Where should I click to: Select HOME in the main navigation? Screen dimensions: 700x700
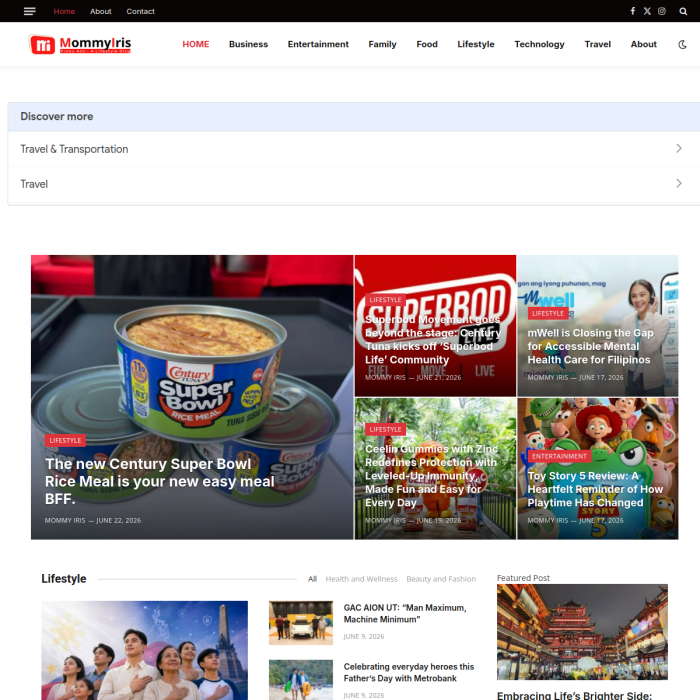(196, 44)
